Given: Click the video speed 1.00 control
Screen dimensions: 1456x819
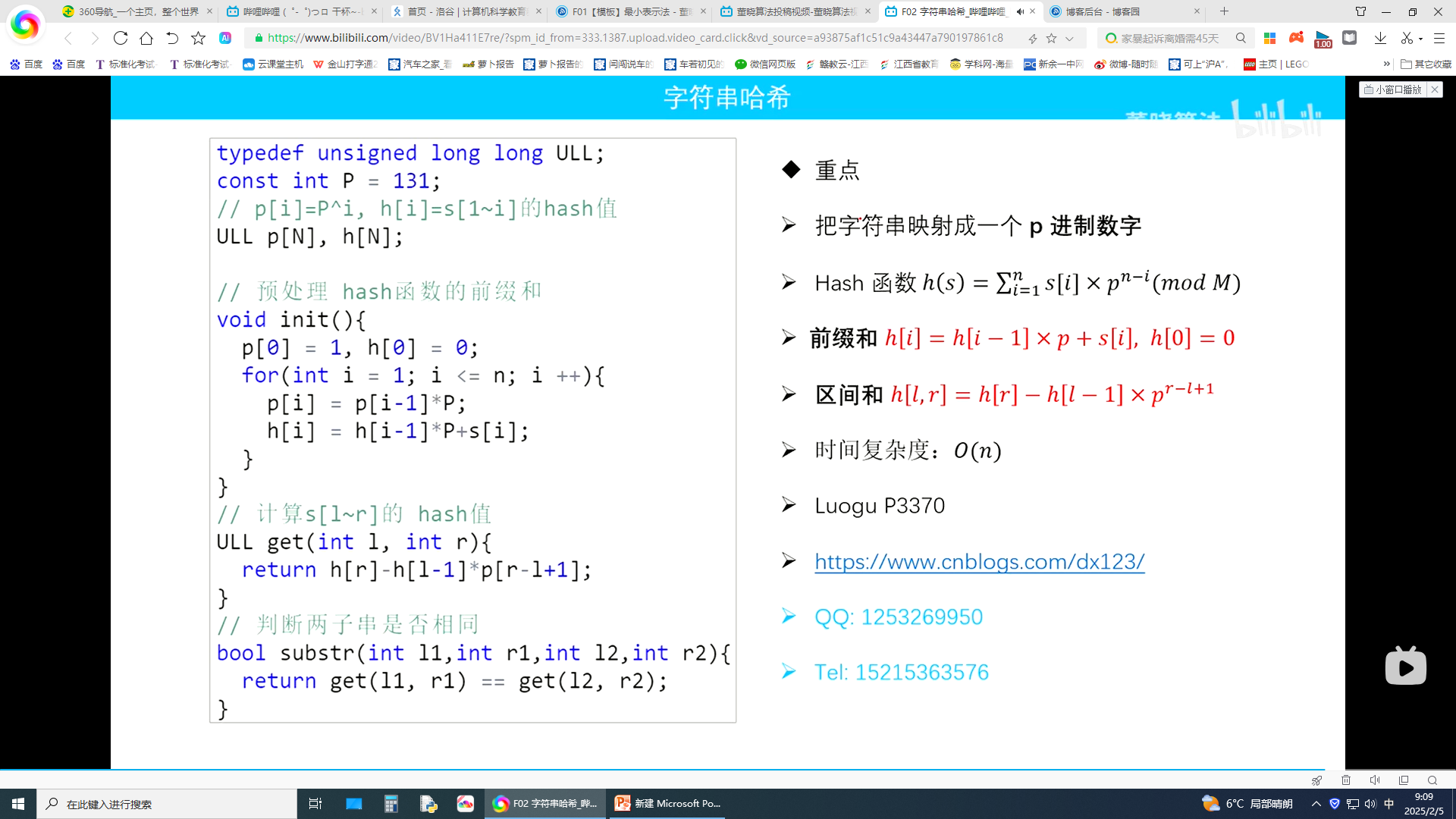Looking at the screenshot, I should pyautogui.click(x=1323, y=39).
